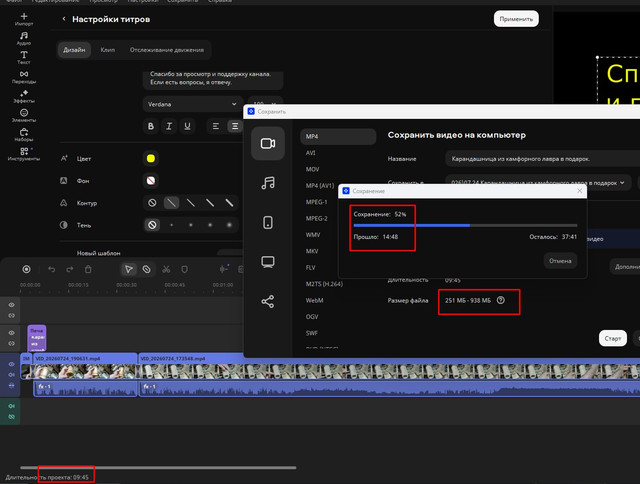
Task: Open the Импорт section in the sidebar
Action: (x=24, y=19)
